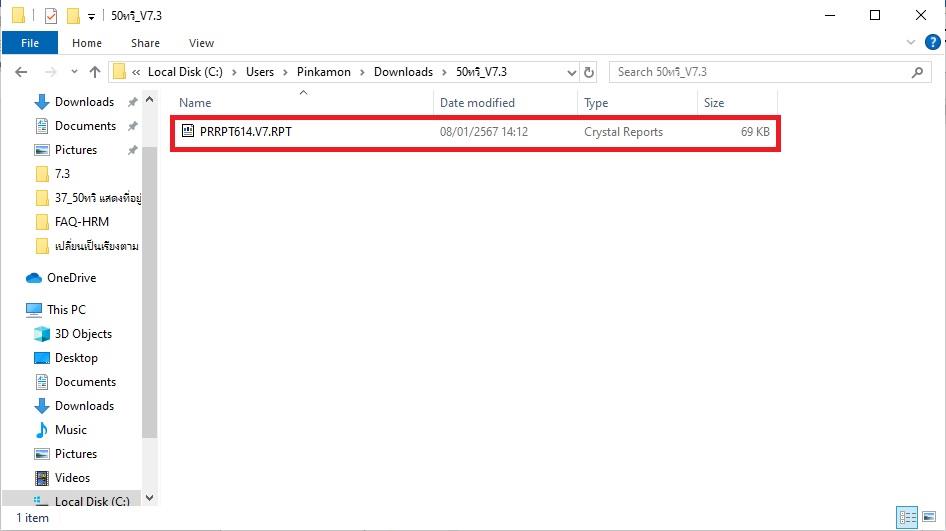
Task: Open the 37_50ทวิ folder in sidebar
Action: click(x=89, y=198)
